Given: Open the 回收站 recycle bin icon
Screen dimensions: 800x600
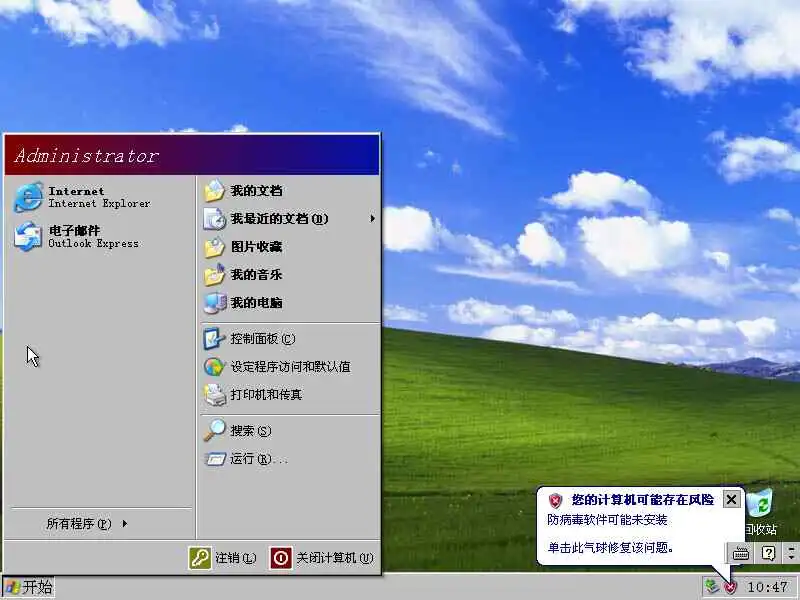Looking at the screenshot, I should [x=761, y=504].
